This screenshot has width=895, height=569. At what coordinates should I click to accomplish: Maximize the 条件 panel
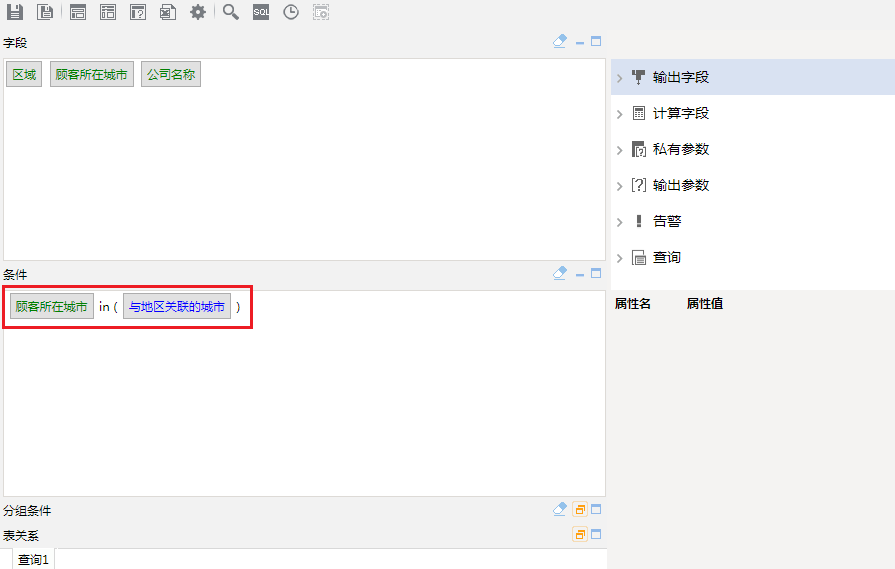tap(596, 273)
